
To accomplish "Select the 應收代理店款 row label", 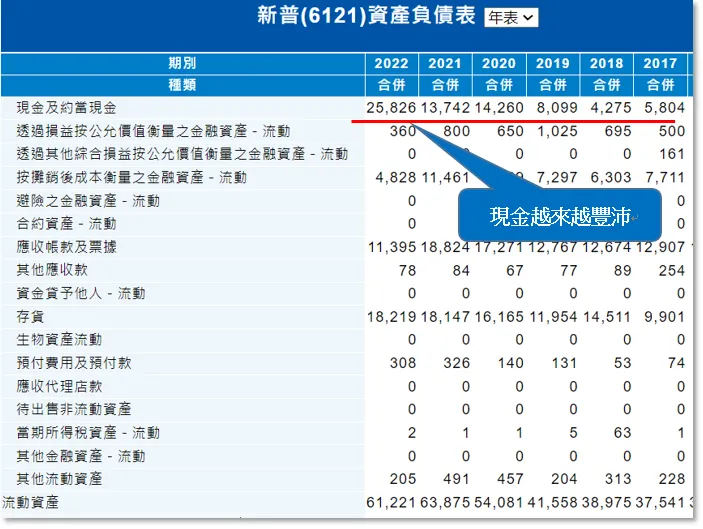I will pos(59,386).
